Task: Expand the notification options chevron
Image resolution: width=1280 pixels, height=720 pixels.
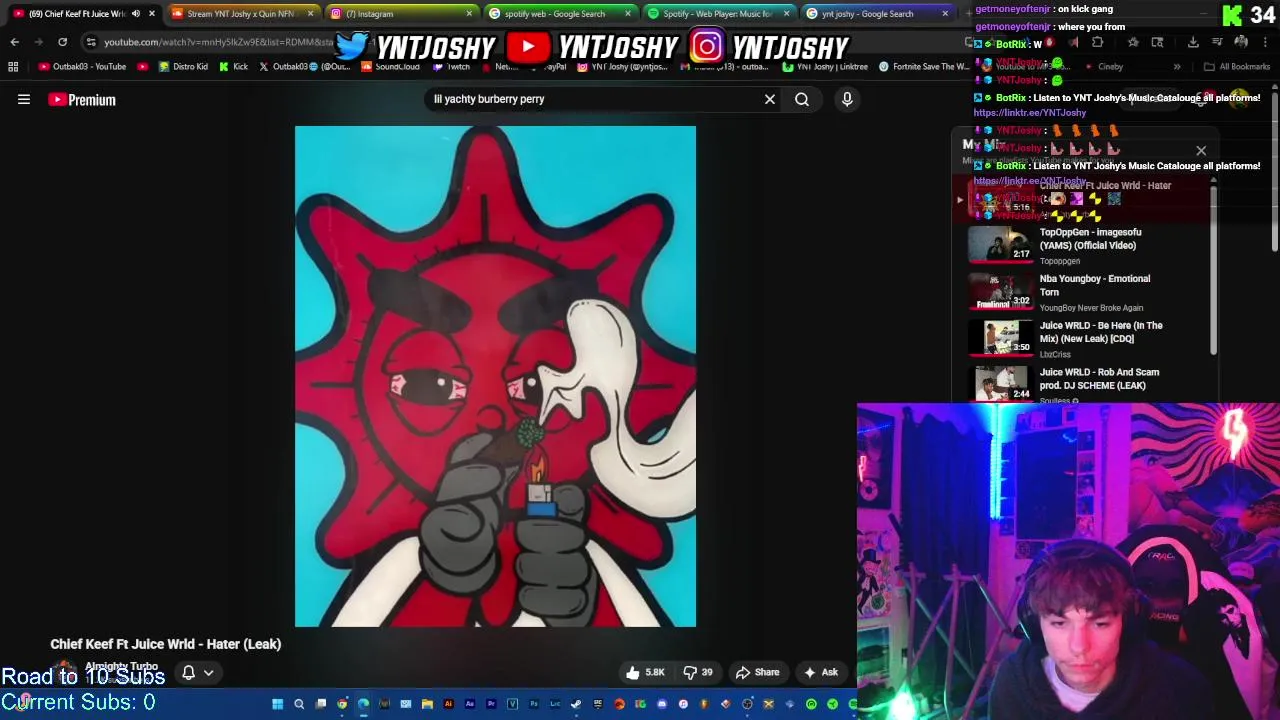Action: pyautogui.click(x=208, y=673)
